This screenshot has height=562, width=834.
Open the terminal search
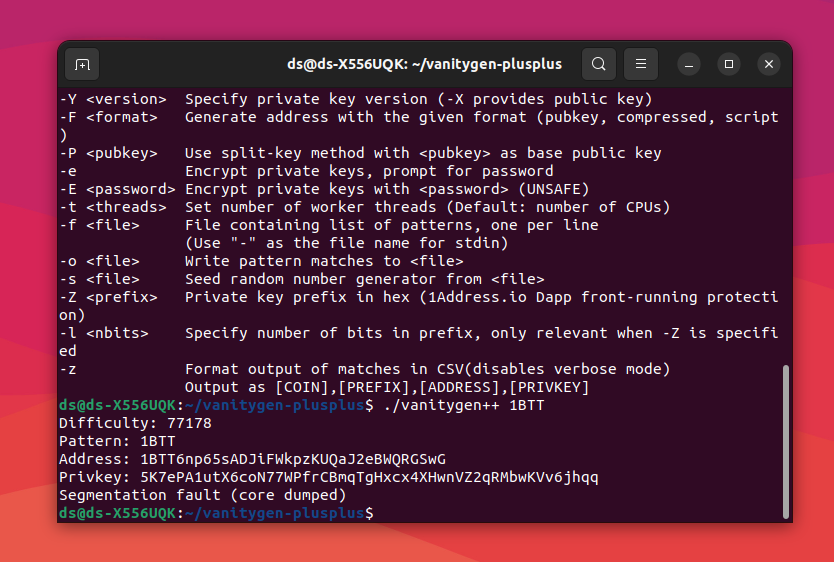point(598,64)
